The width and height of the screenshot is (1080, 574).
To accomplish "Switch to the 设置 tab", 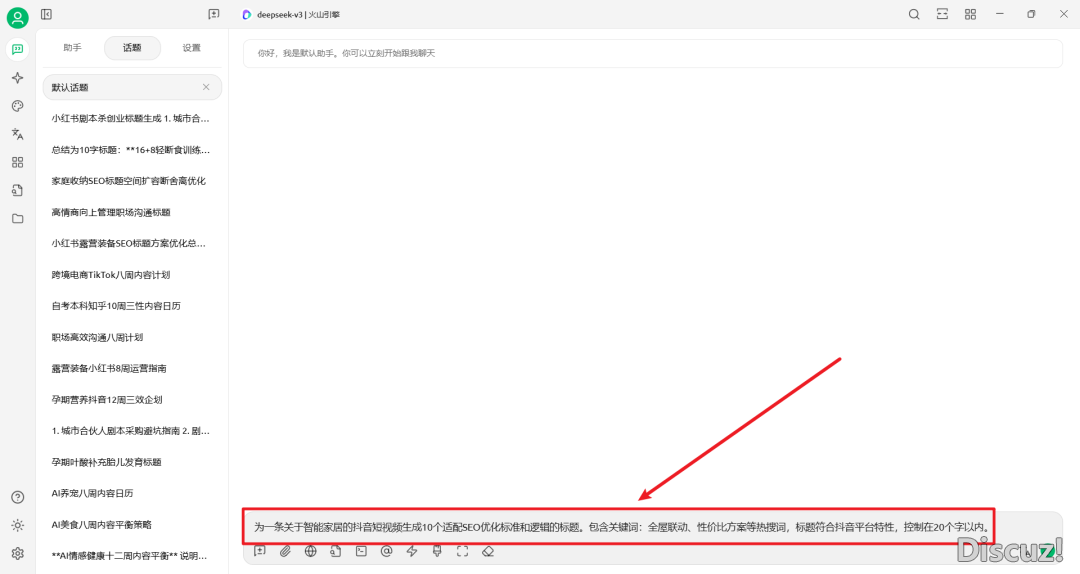I will tap(191, 48).
